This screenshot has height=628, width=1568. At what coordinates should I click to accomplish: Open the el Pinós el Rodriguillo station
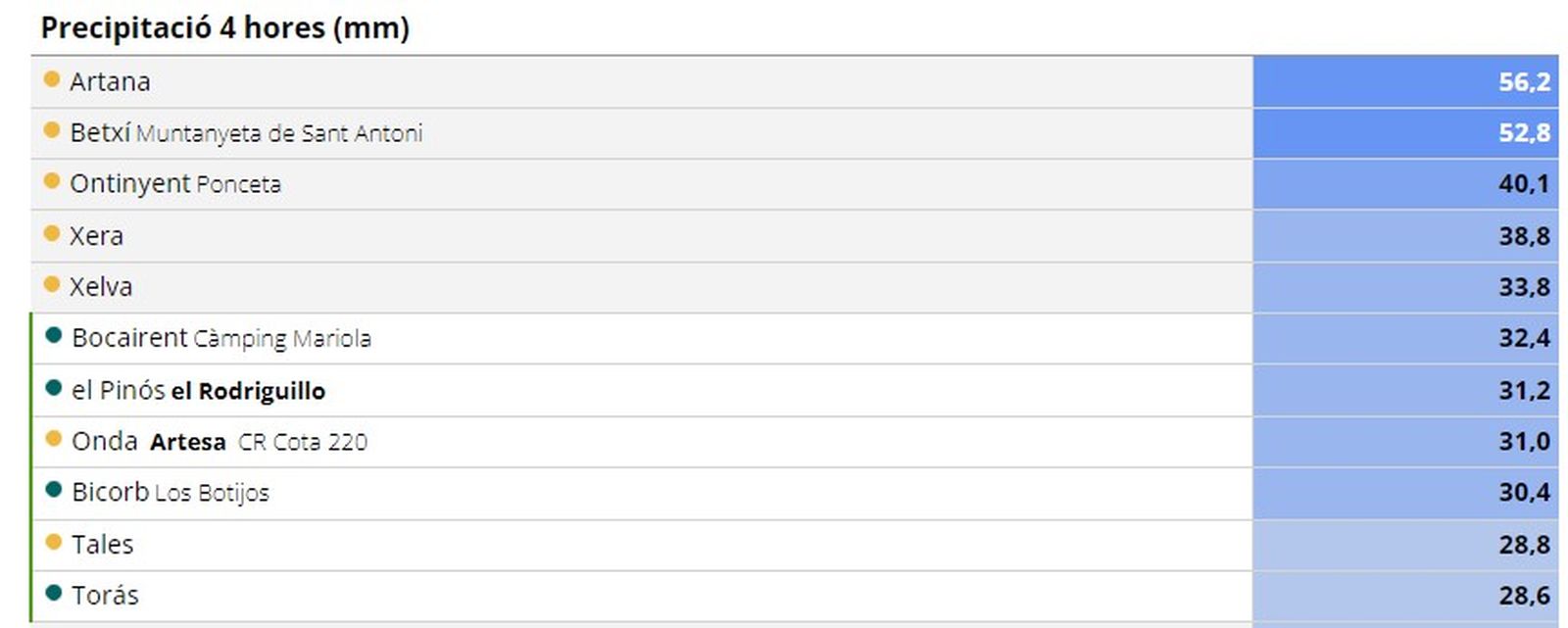198,391
